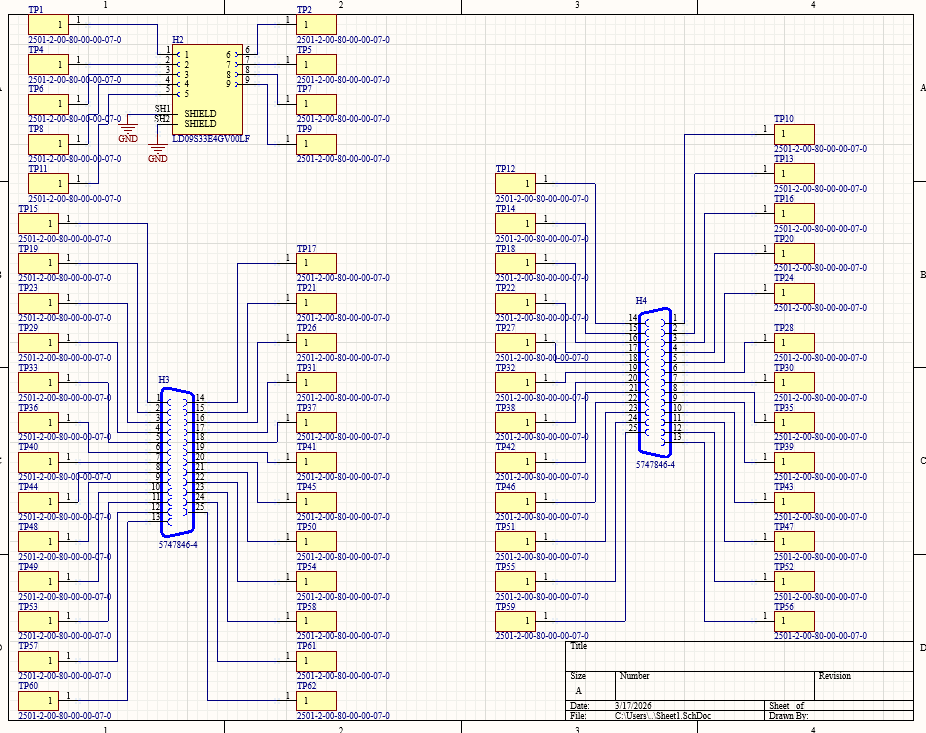Screen dimensions: 926x733
Task: Click the TP21 designator label
Action: click(x=307, y=288)
